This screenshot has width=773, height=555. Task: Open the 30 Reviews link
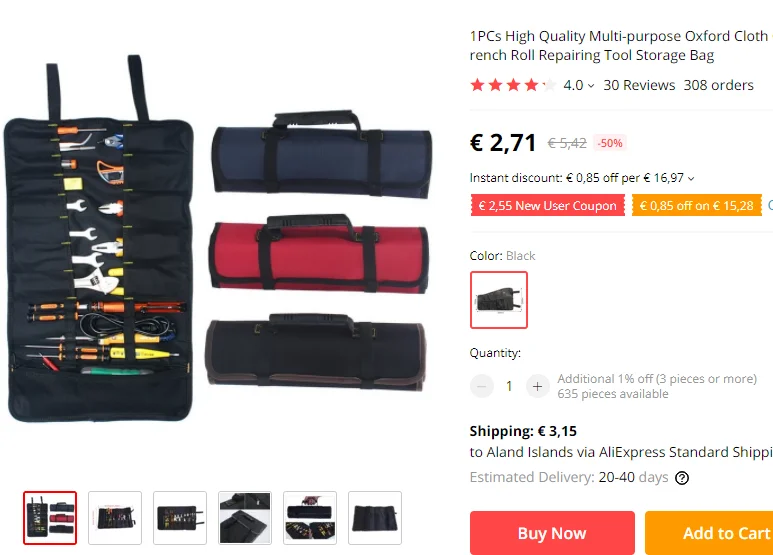click(639, 85)
